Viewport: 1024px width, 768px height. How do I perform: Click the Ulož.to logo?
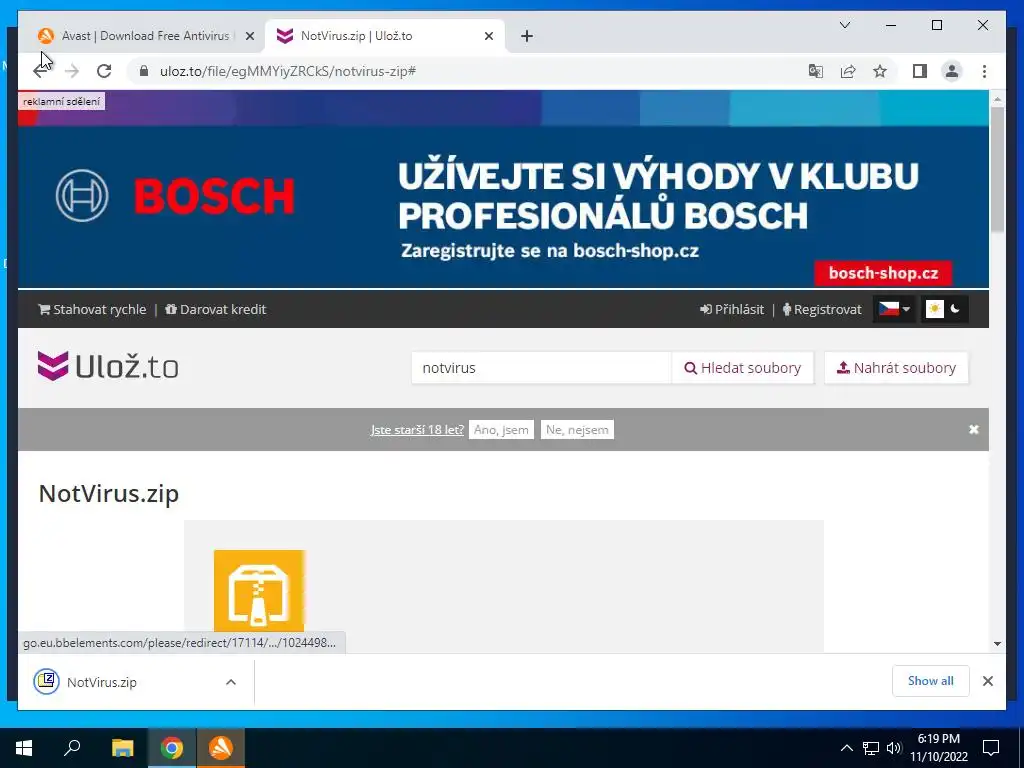(108, 366)
